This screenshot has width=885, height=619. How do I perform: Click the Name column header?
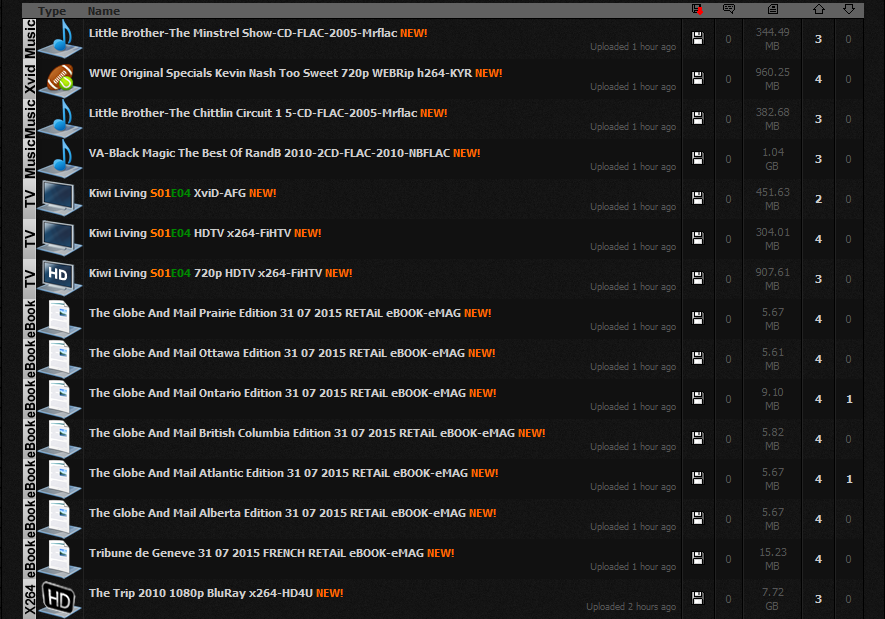click(x=104, y=11)
